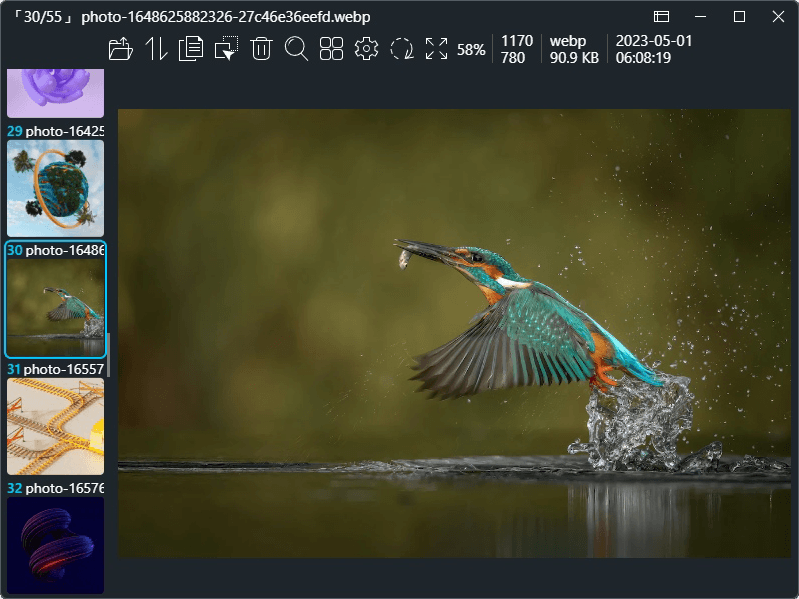799x599 pixels.
Task: Click the webp 90.9 KB file info
Action: [x=574, y=49]
